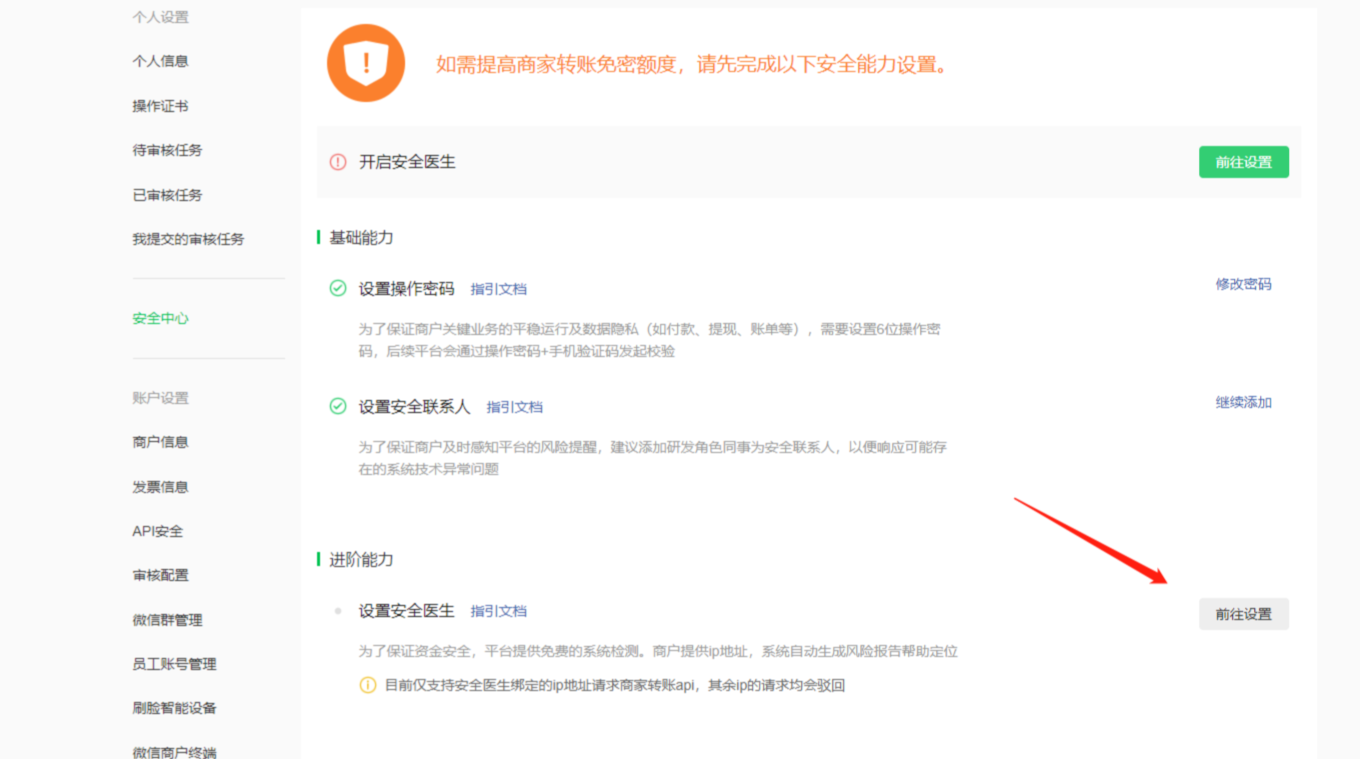This screenshot has height=759, width=1360.
Task: Open 个人信息 in the sidebar
Action: [x=160, y=61]
